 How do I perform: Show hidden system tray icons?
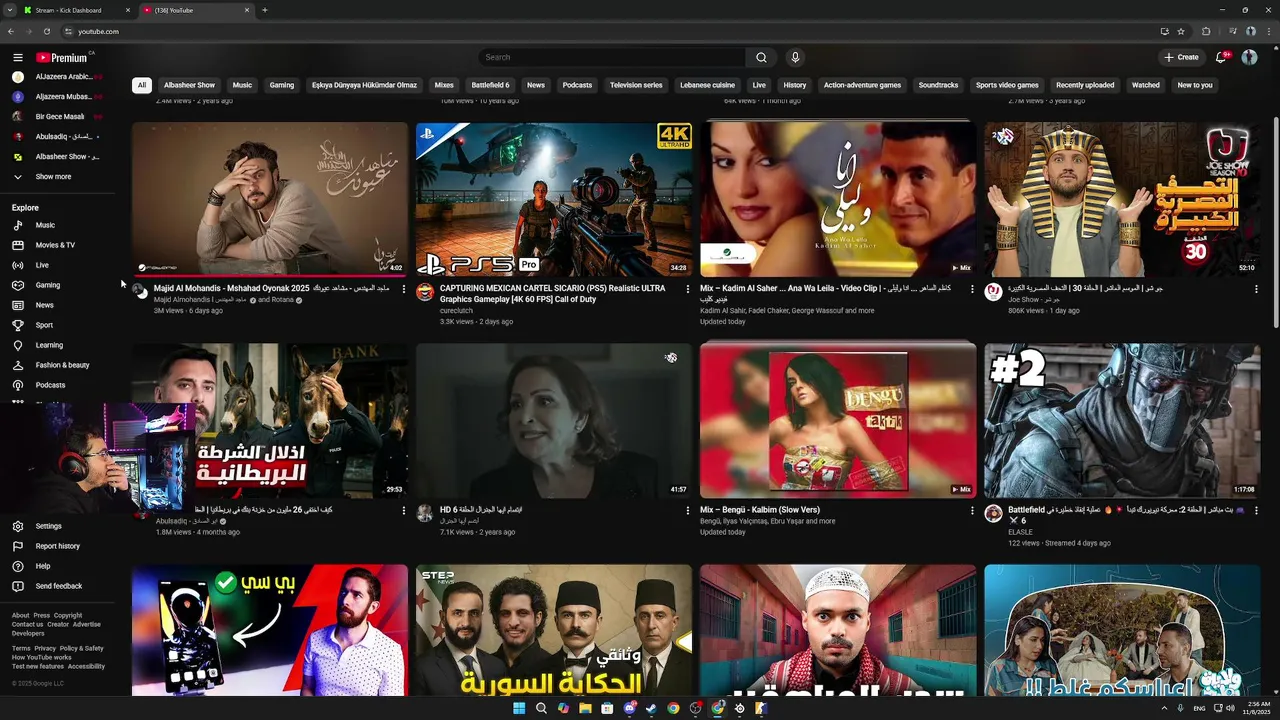click(1164, 708)
